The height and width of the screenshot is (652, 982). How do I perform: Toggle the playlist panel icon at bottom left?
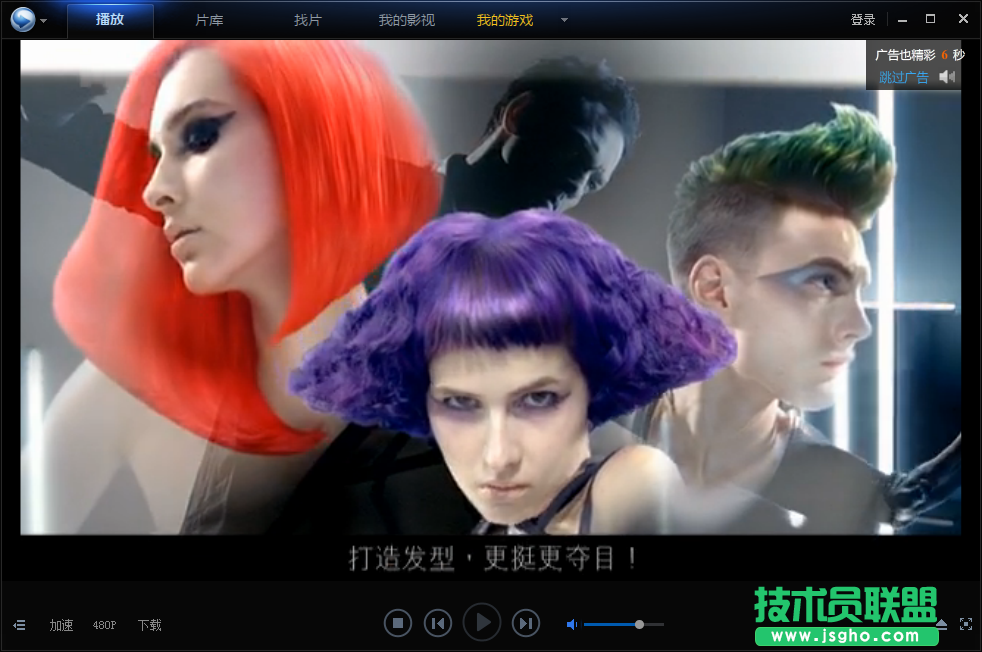[19, 625]
